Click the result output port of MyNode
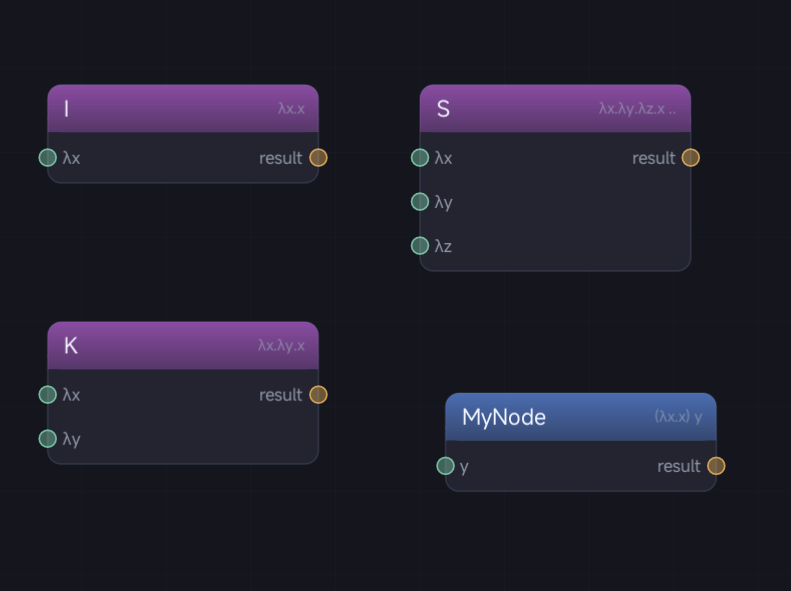Image resolution: width=791 pixels, height=591 pixels. pos(716,466)
